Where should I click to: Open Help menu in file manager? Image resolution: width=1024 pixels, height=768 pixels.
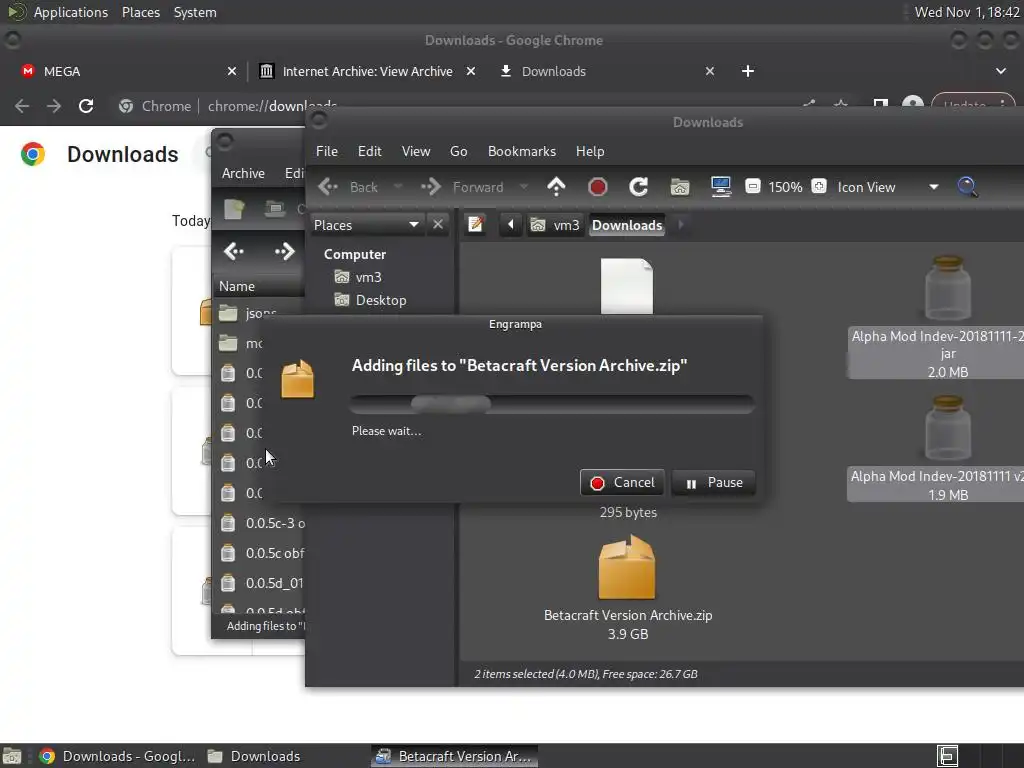pos(590,151)
